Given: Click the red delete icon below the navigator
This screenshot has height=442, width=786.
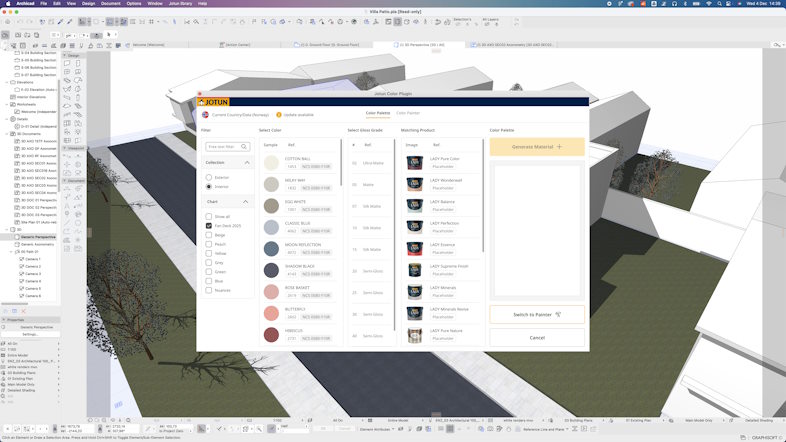Looking at the screenshot, I should tap(23, 311).
